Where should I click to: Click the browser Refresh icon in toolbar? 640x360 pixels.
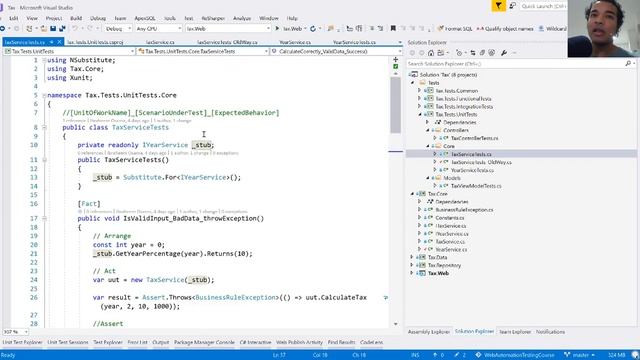(313, 29)
